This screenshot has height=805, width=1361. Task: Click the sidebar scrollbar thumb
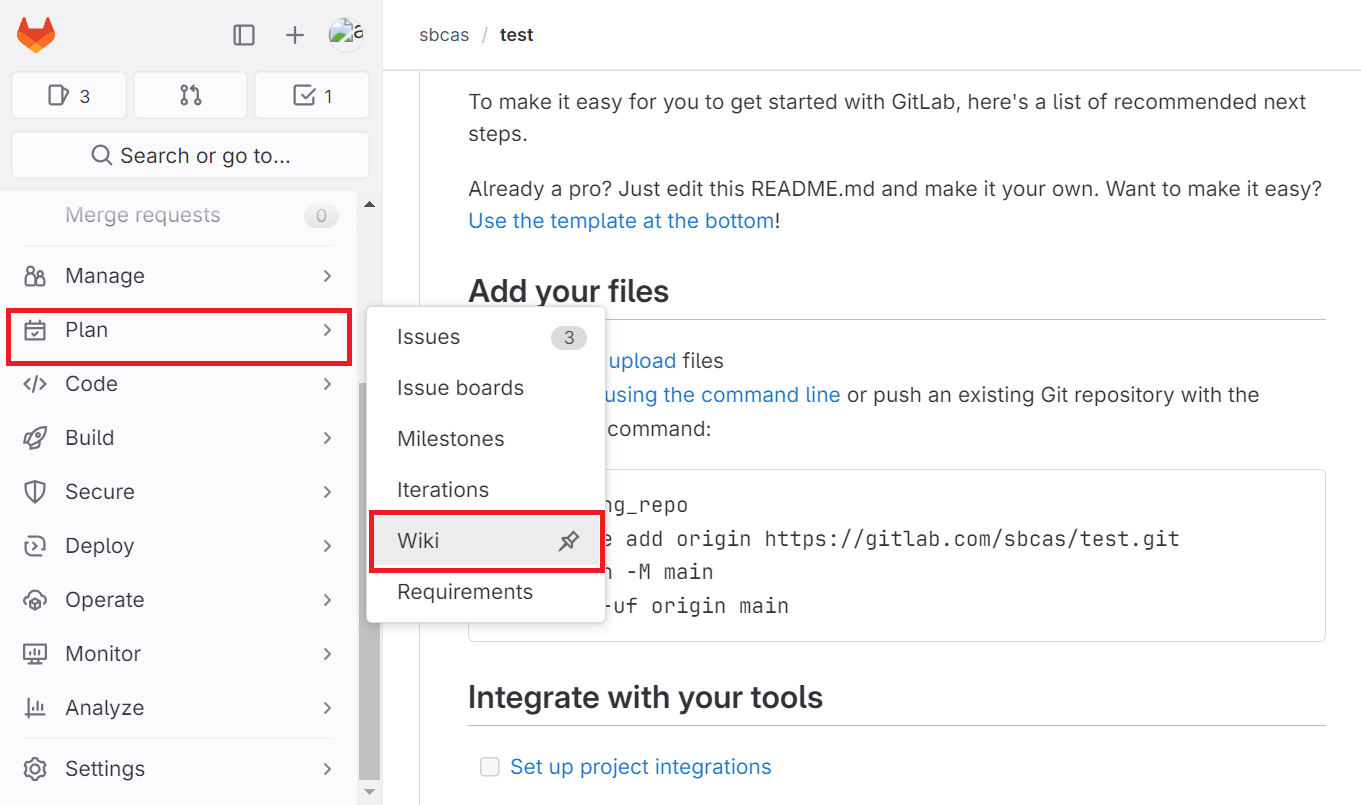click(x=369, y=580)
